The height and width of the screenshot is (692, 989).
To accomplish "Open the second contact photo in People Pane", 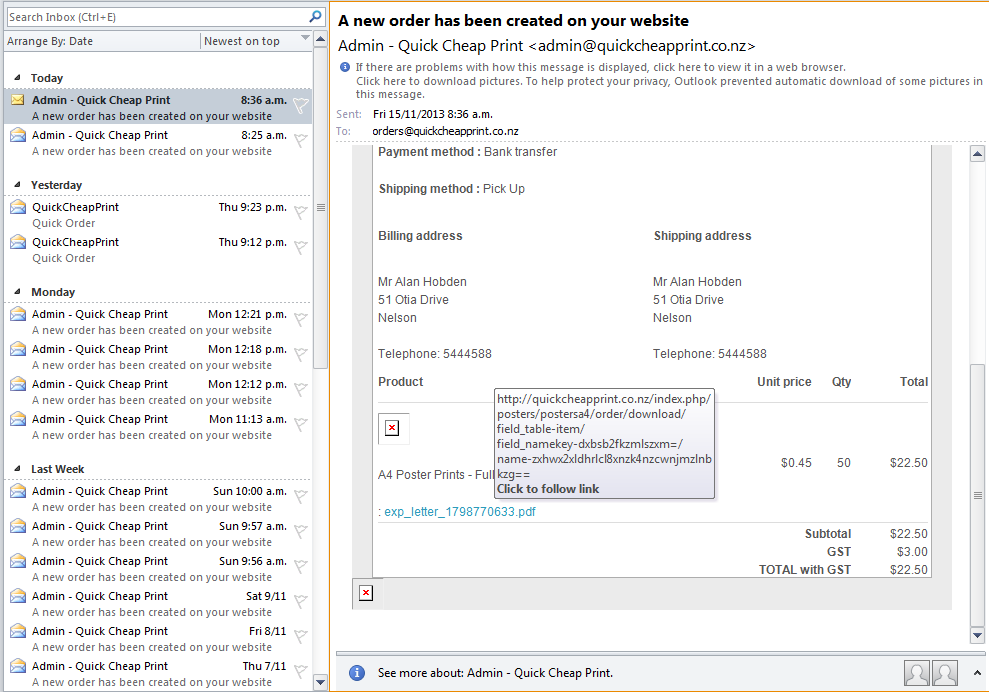I will 945,672.
